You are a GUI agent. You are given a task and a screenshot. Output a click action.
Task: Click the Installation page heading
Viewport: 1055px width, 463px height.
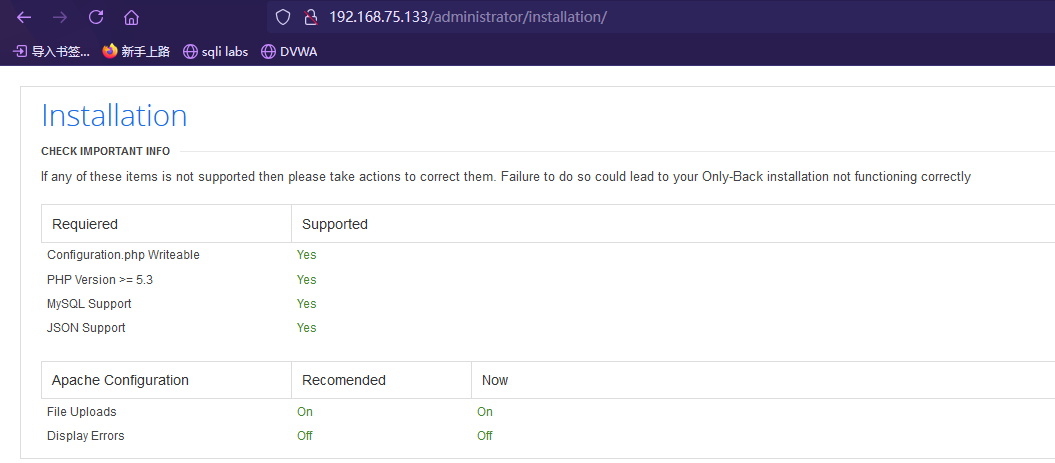click(x=114, y=116)
